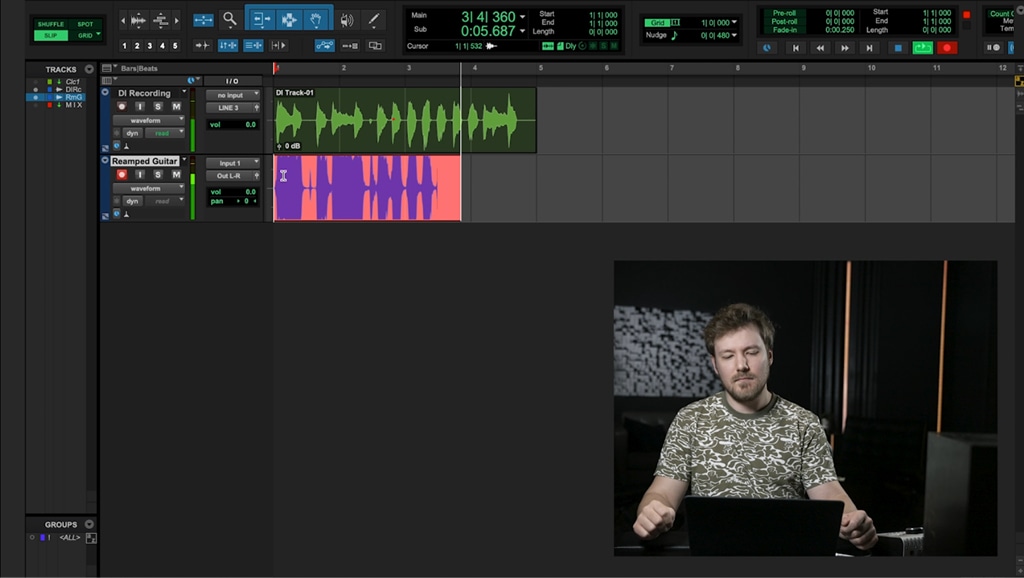Switch to Spot edit mode
This screenshot has height=578, width=1024.
tap(86, 24)
